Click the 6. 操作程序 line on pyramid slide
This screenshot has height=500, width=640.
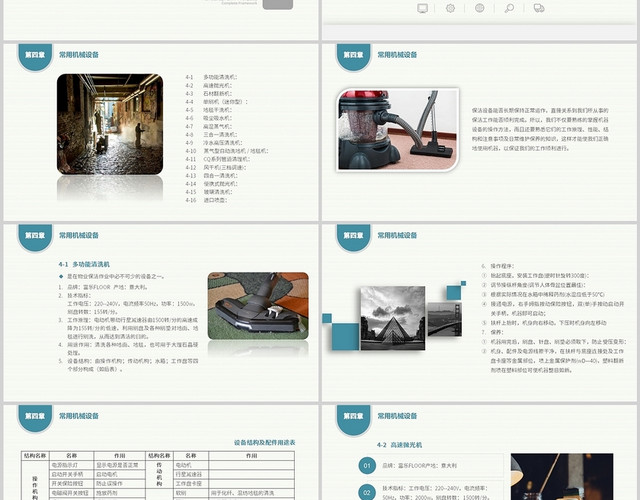coord(498,266)
